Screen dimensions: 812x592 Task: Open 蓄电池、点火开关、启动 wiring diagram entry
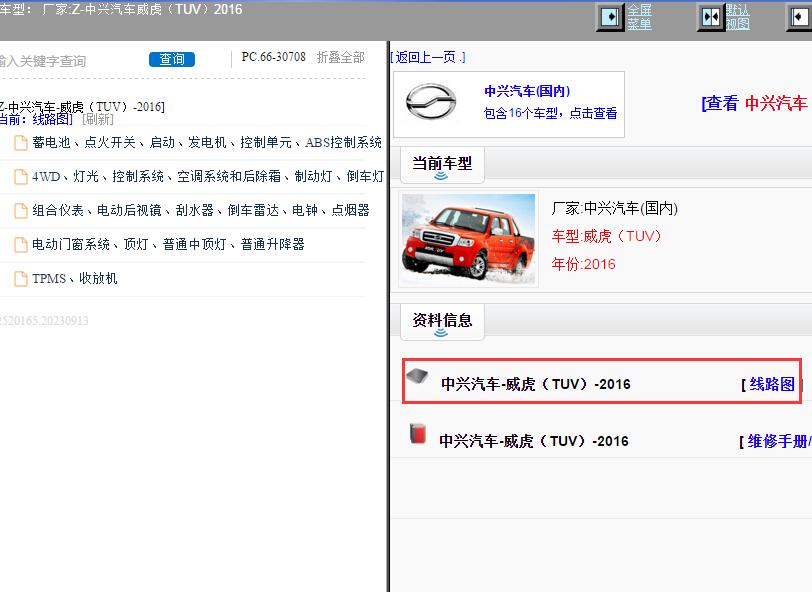pyautogui.click(x=207, y=142)
